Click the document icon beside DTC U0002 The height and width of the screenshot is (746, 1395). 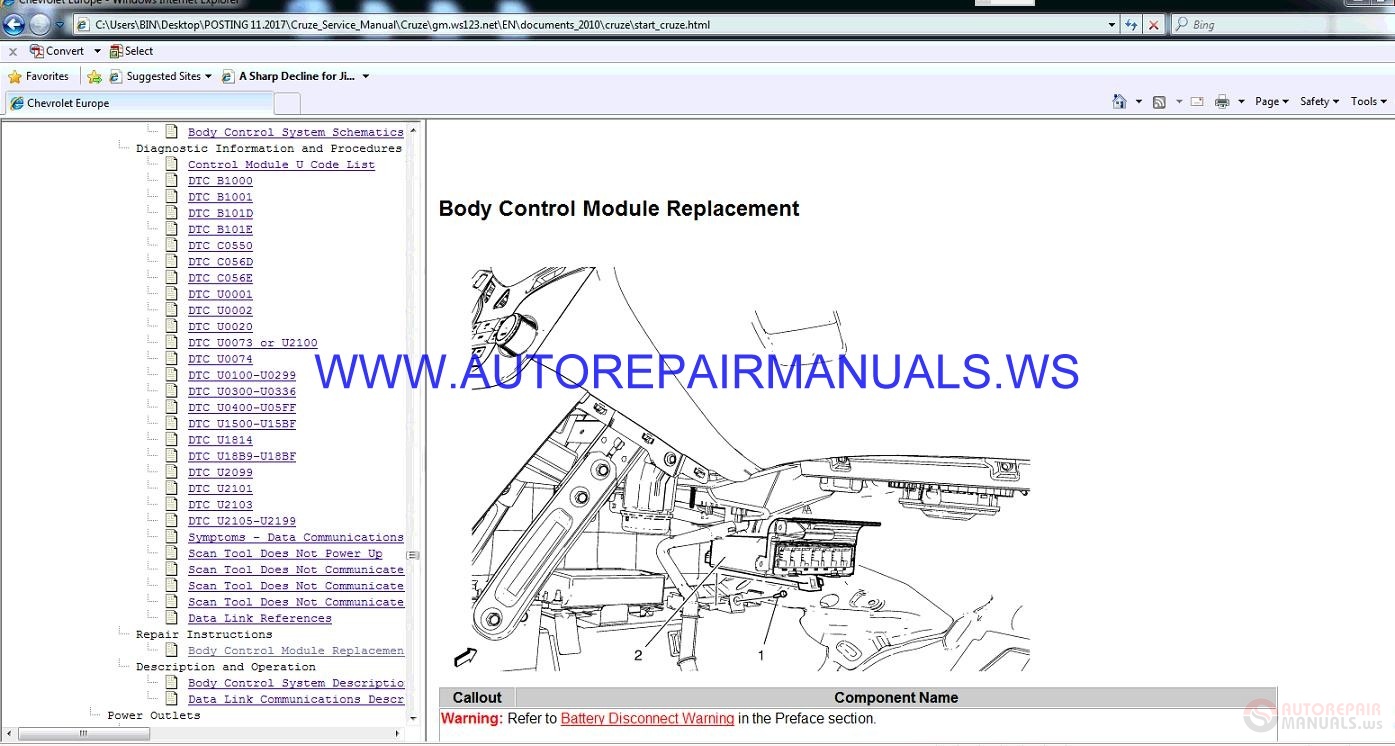172,310
